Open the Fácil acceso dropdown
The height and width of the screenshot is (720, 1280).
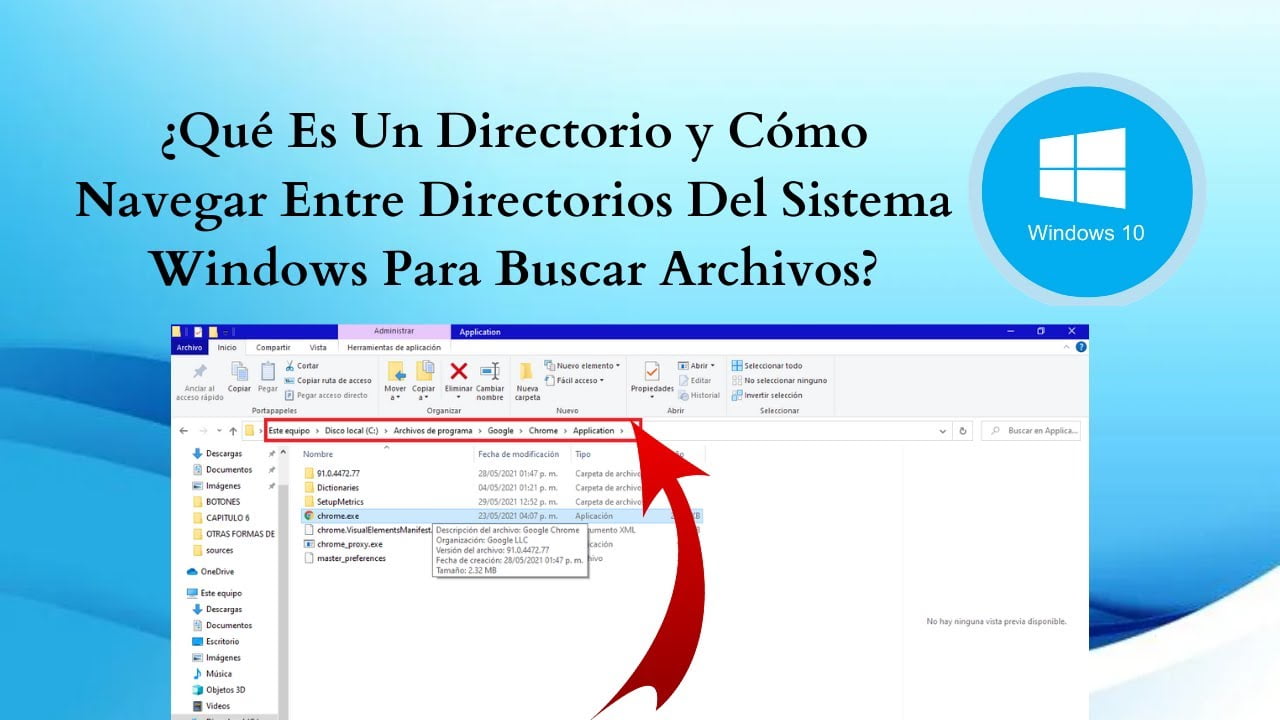[x=574, y=381]
